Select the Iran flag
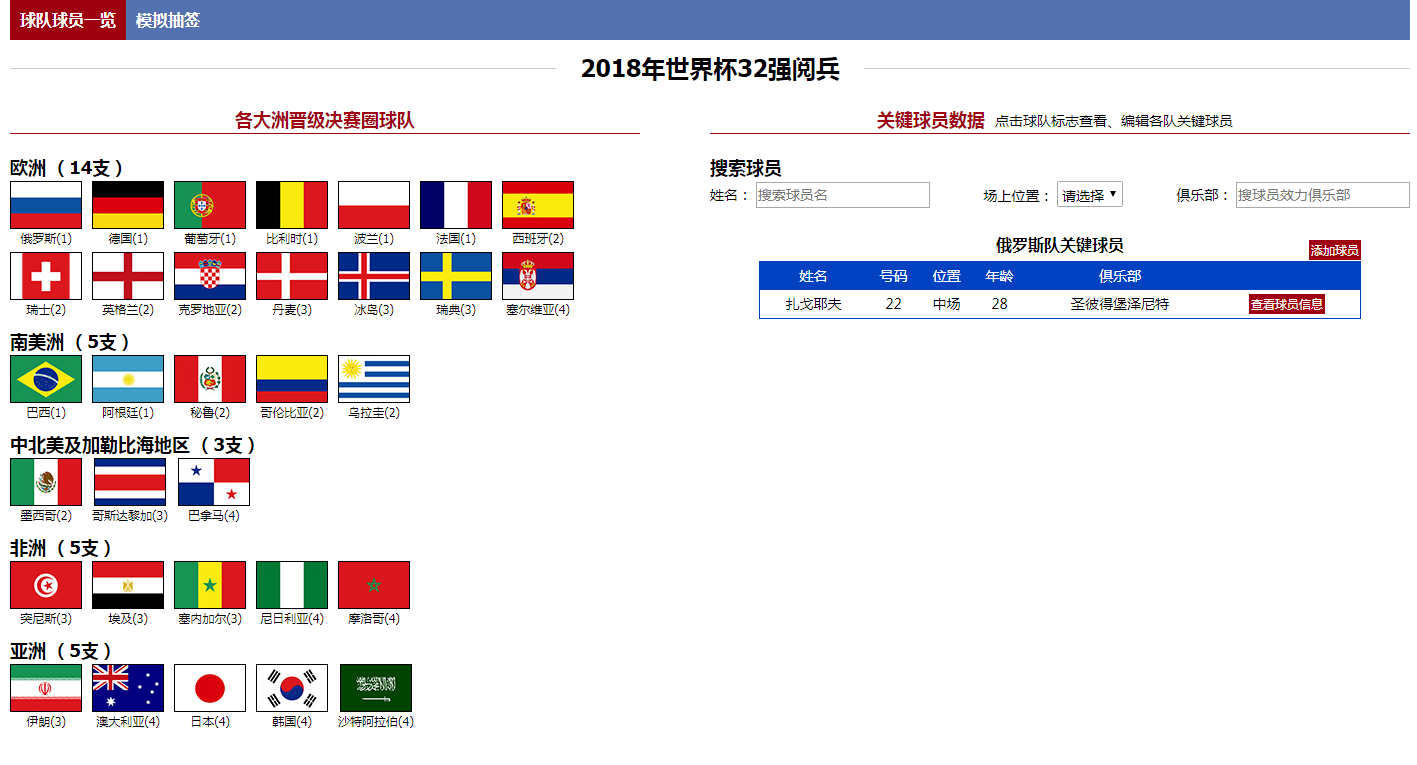Viewport: 1417px width, 765px height. (x=46, y=688)
